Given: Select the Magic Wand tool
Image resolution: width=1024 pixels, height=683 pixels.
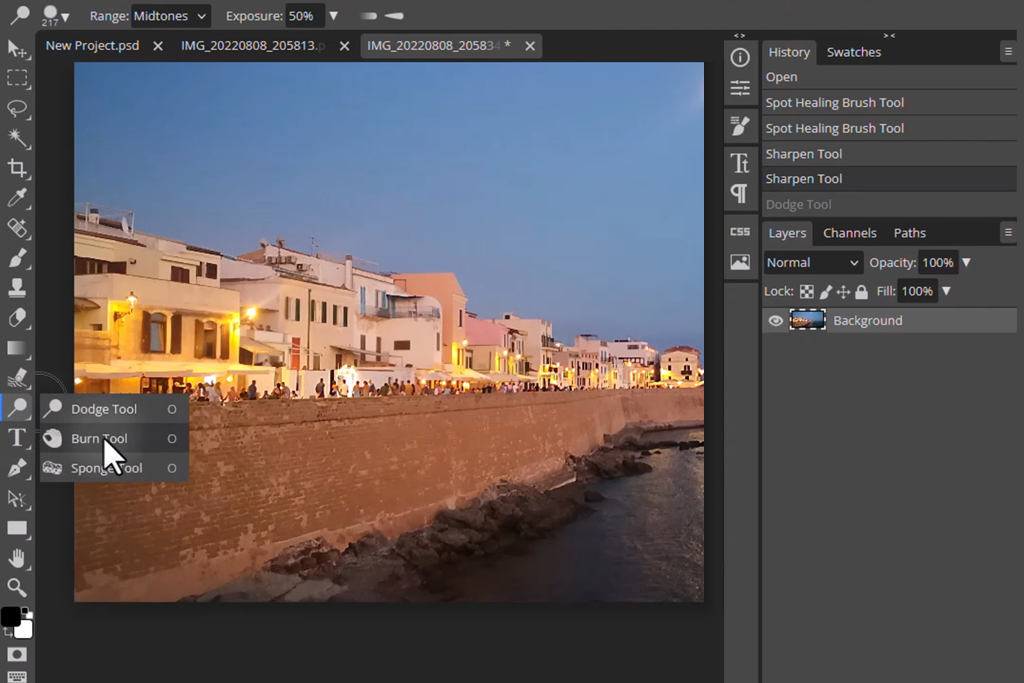Looking at the screenshot, I should [17, 138].
